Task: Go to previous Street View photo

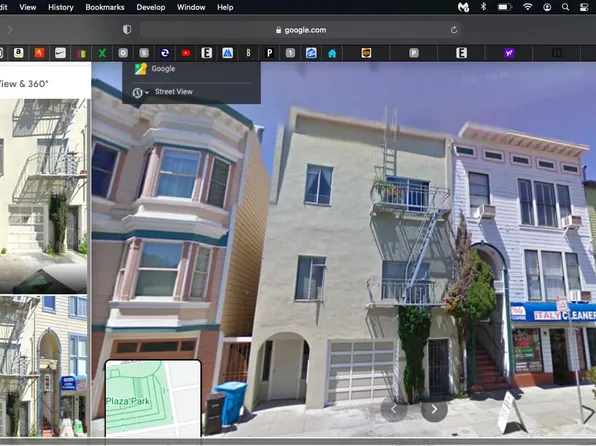Action: 394,409
